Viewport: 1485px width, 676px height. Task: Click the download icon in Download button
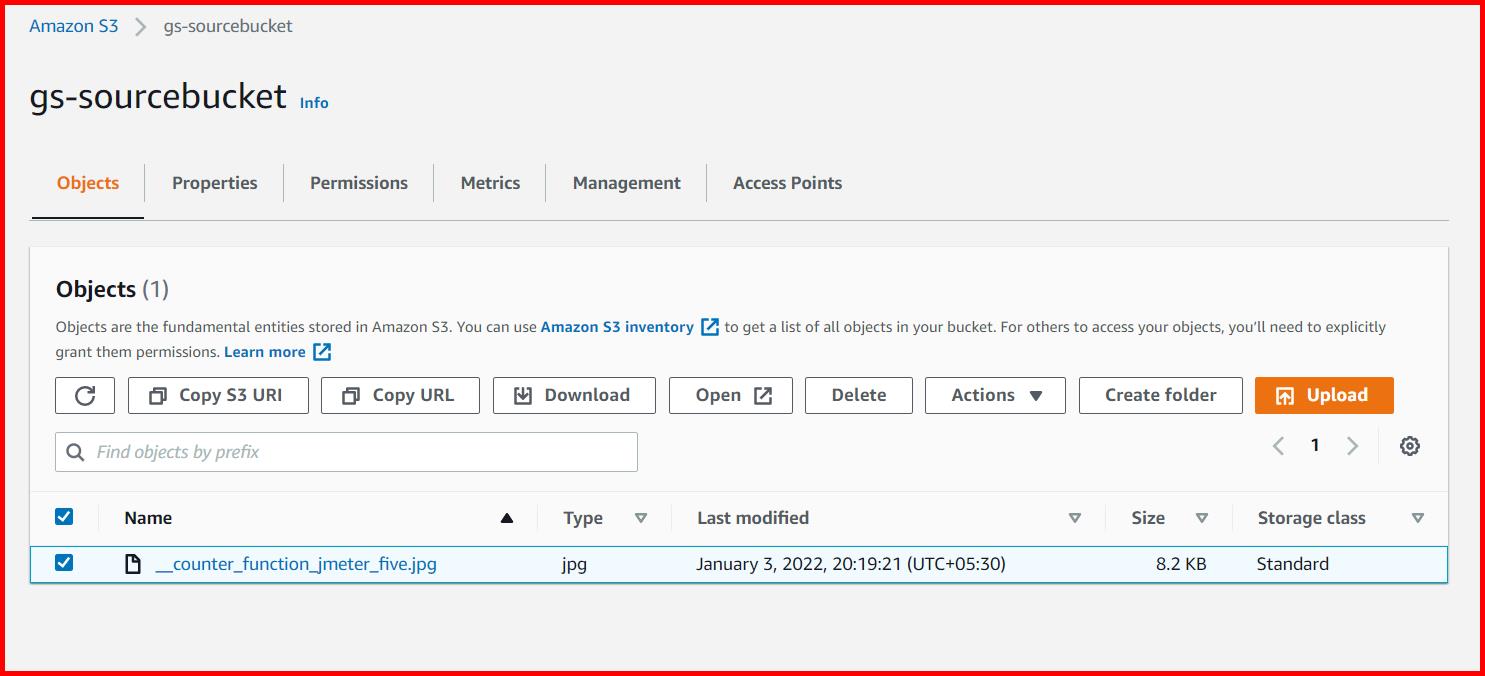pos(521,395)
